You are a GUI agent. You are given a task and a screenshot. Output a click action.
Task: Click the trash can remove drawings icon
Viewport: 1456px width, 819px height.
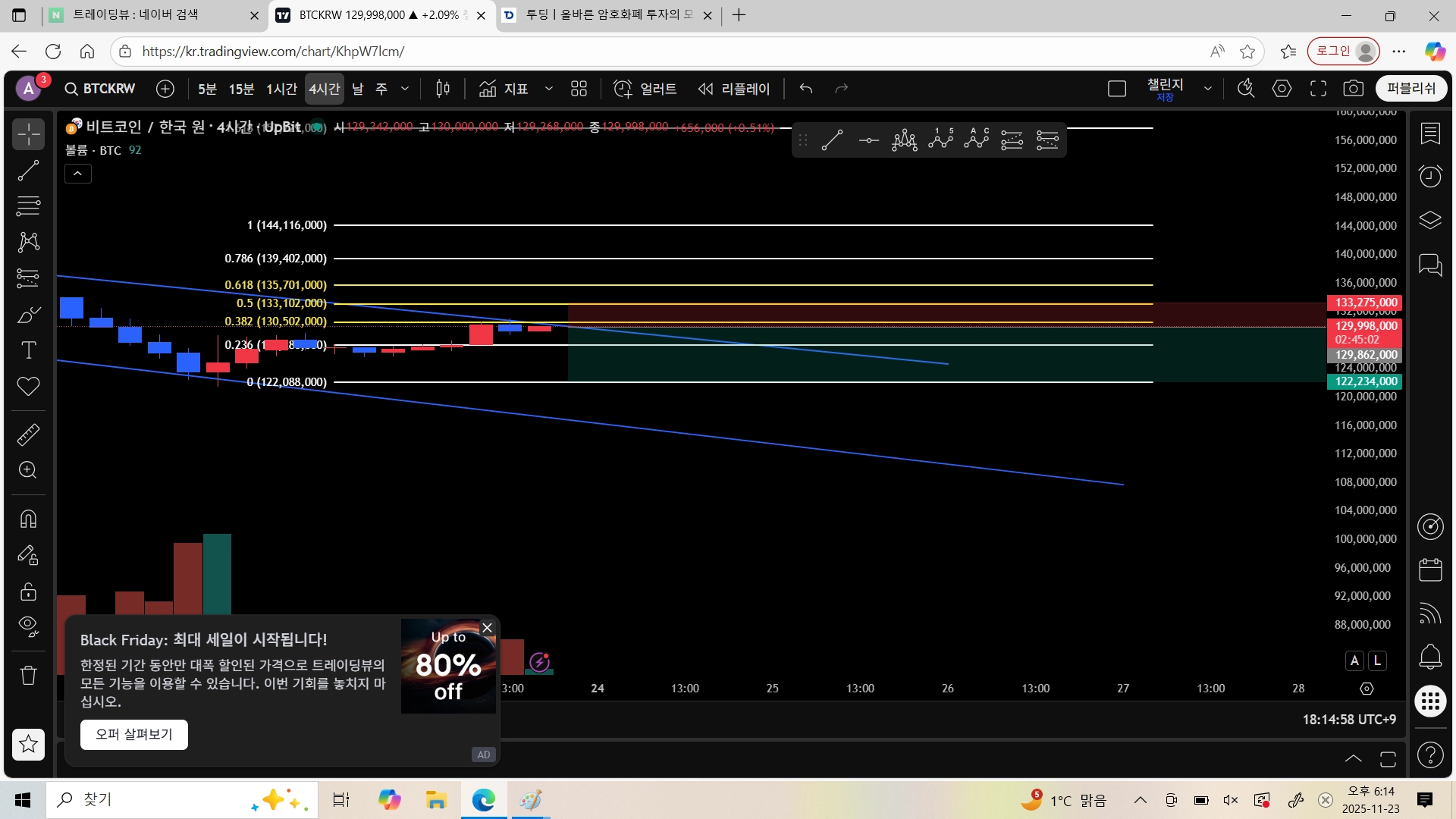tap(28, 675)
